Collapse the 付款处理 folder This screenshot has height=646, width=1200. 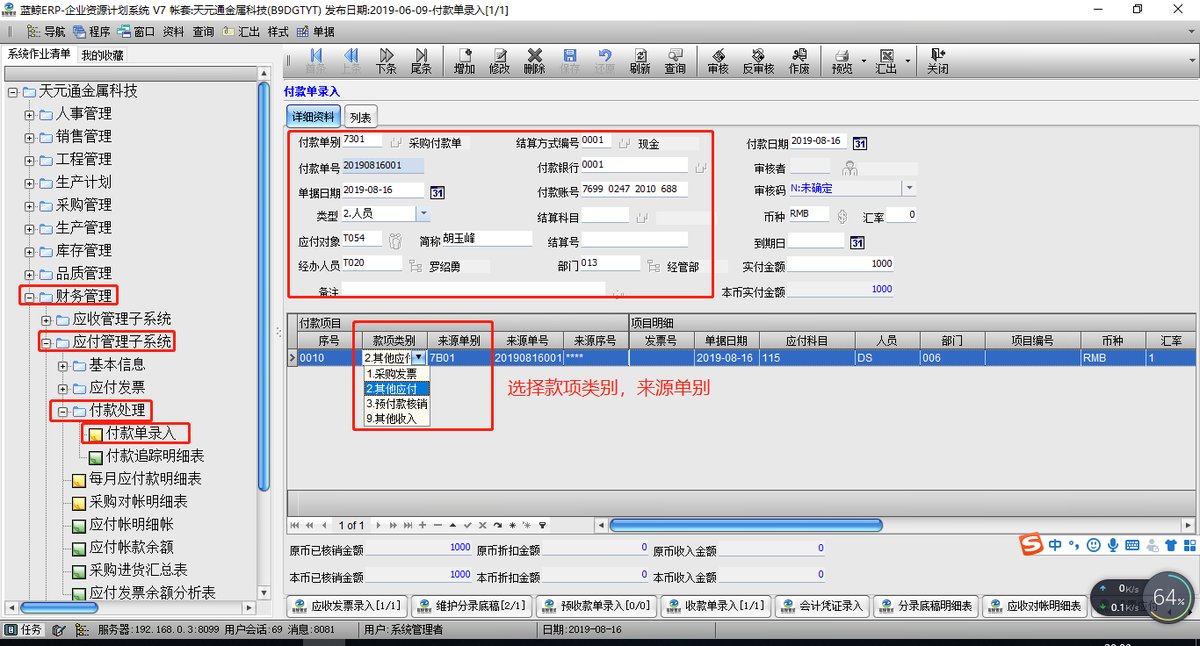(62, 411)
